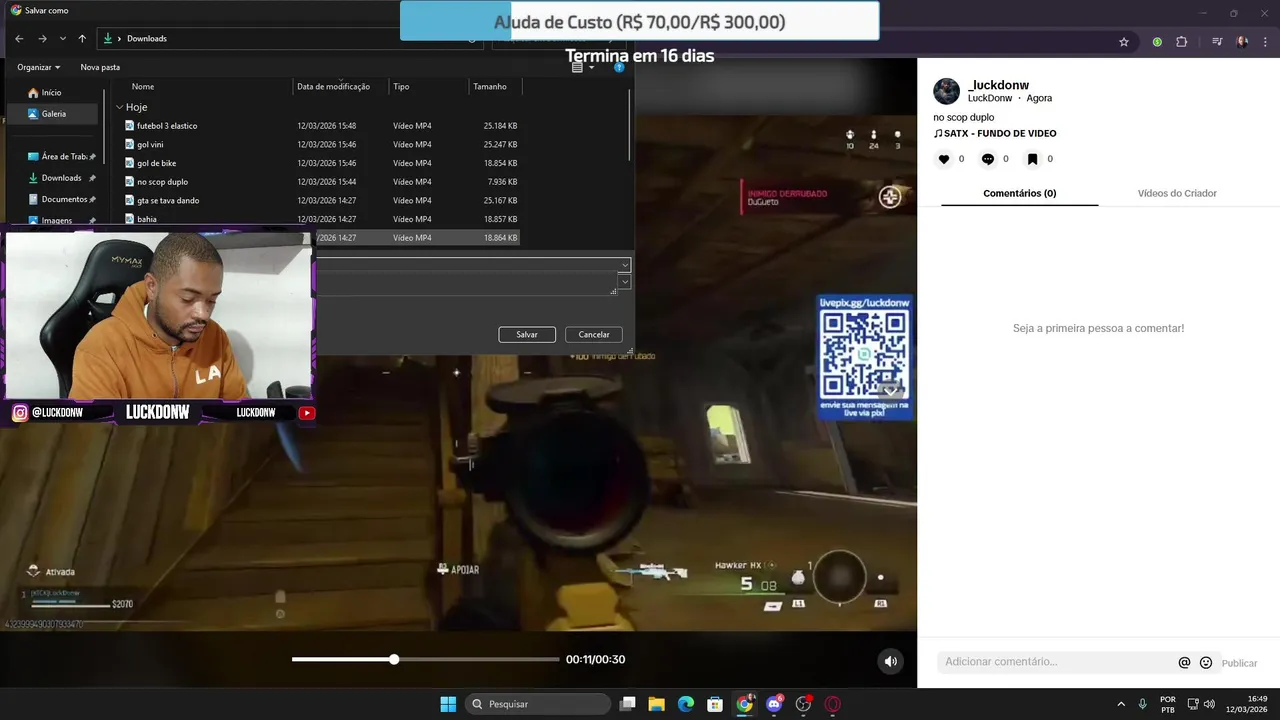Open File Explorer from taskbar
This screenshot has height=720, width=1280.
click(656, 704)
